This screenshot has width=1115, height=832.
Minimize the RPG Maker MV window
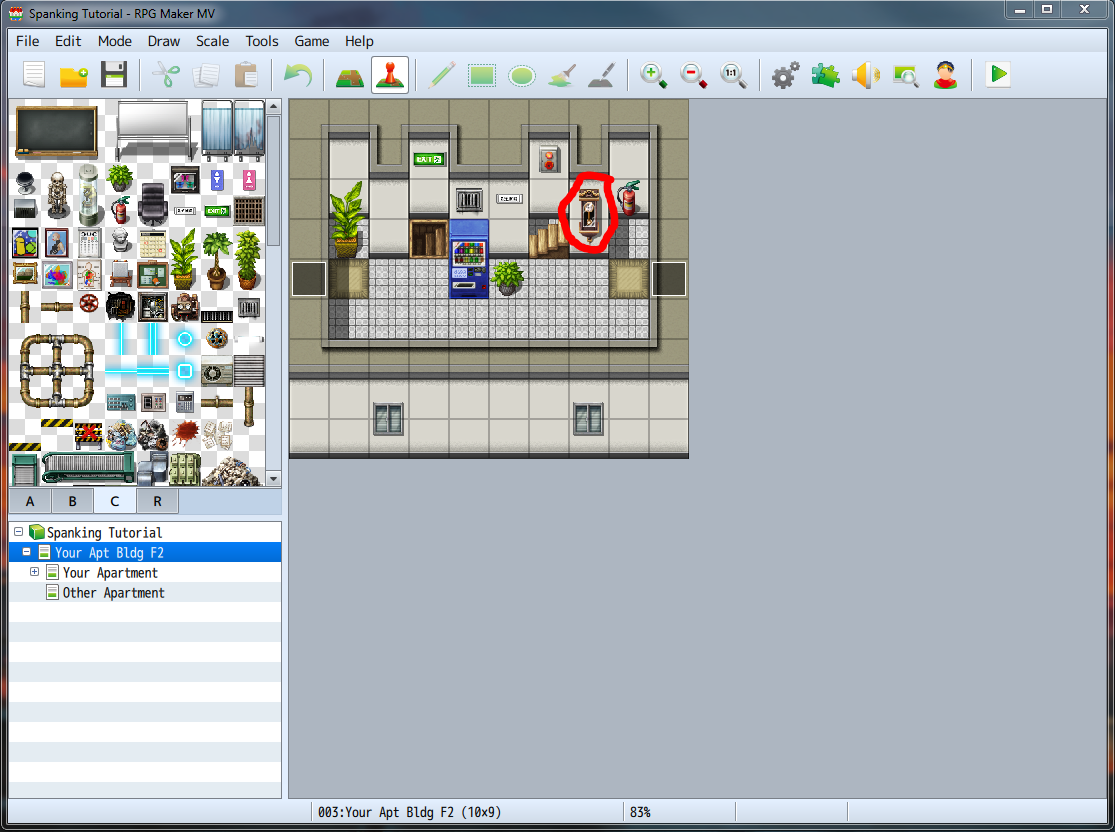1020,10
